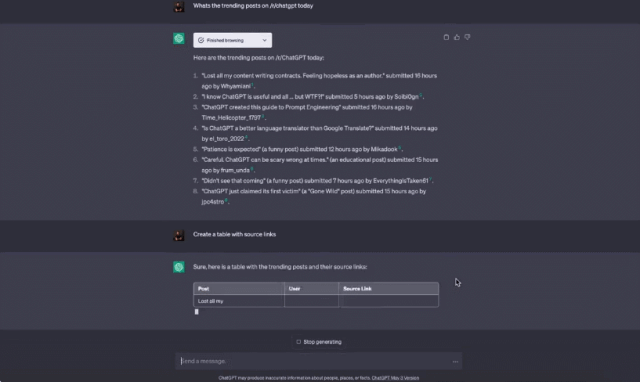Screen dimensions: 640x382
Task: Click the user avatar beside table request
Action: 179,235
